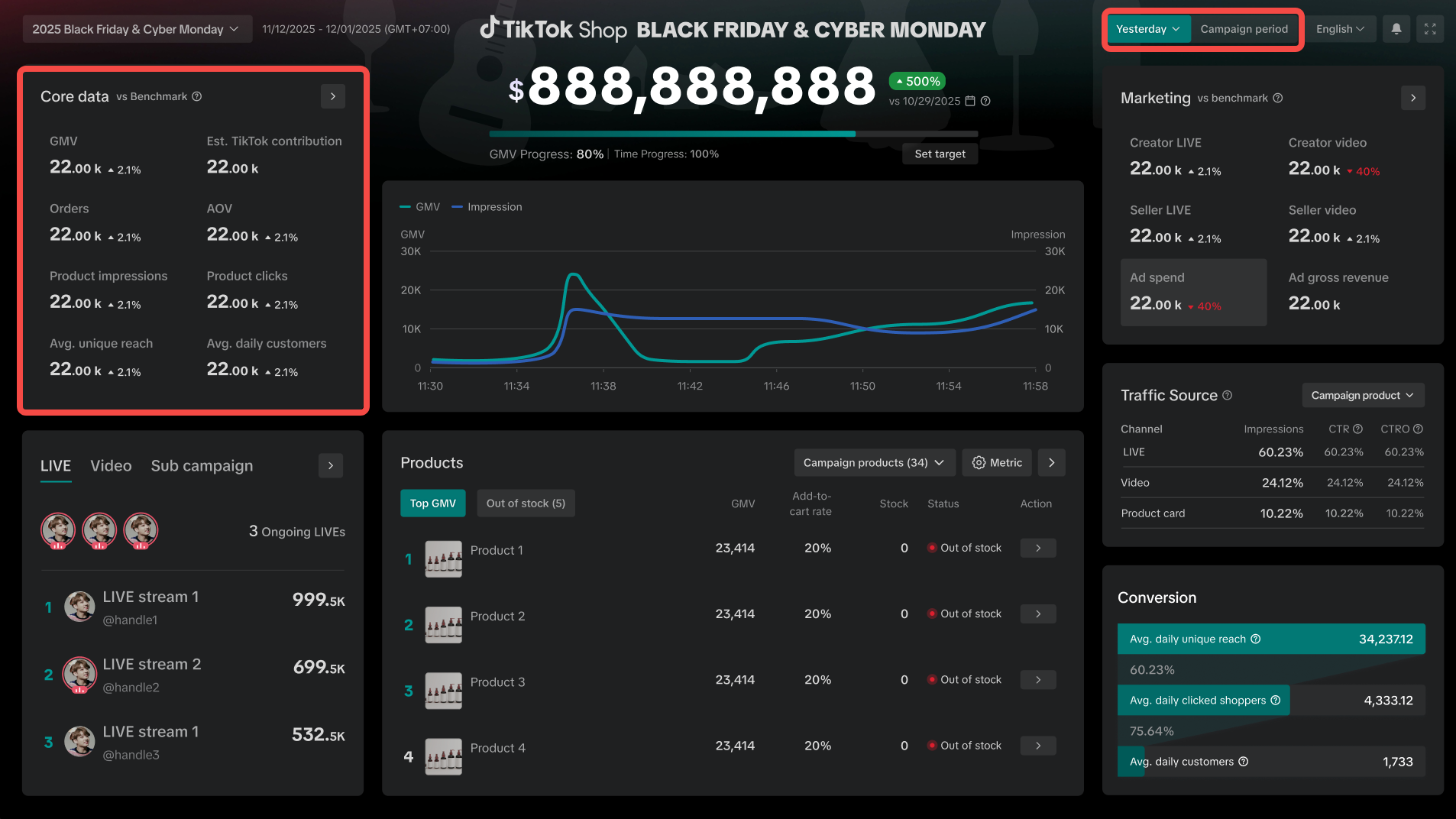Open Core data details arrow
The width and height of the screenshot is (1456, 819).
point(332,96)
